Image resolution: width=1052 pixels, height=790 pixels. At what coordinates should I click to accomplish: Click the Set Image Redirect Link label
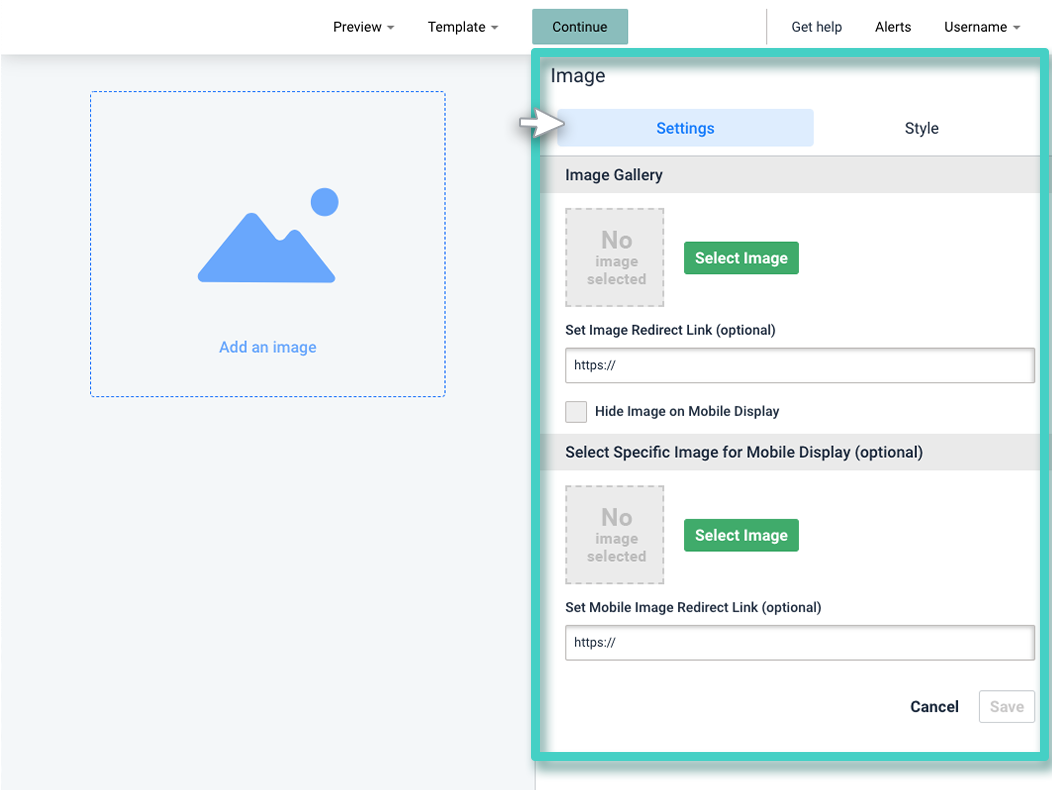click(670, 330)
